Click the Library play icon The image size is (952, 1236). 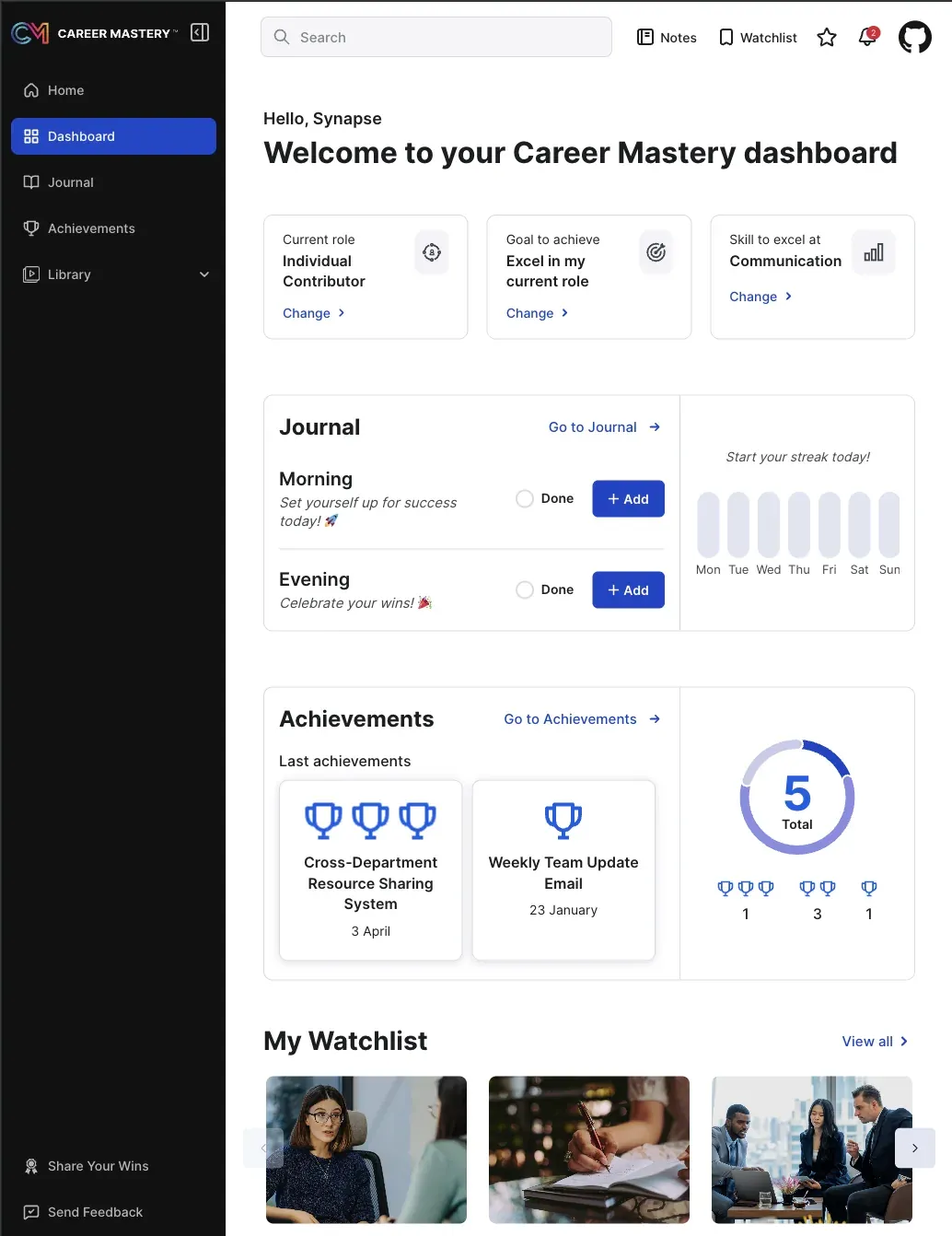[x=31, y=274]
